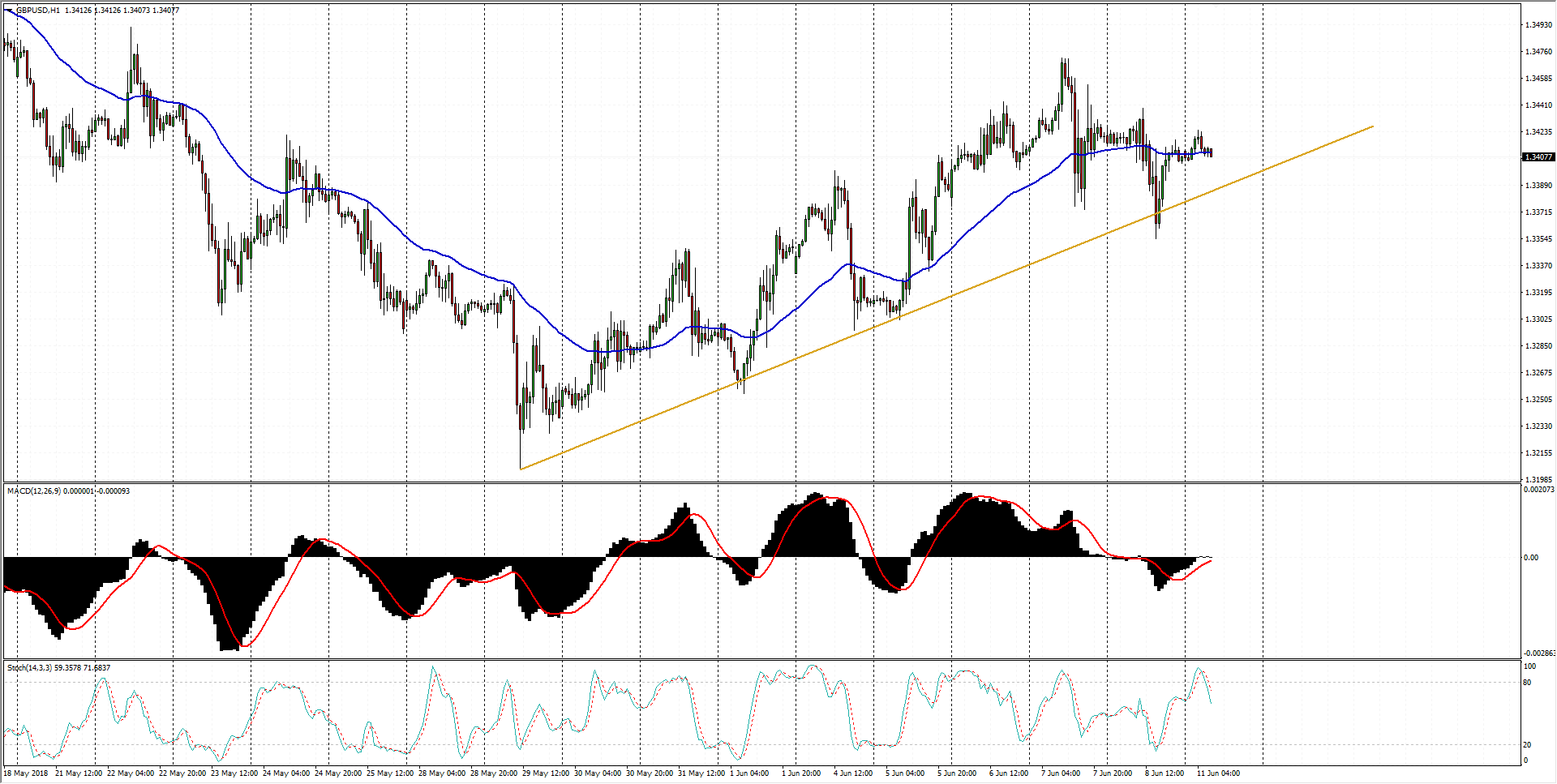1557x784 pixels.
Task: Click the 7 Jun 20:00 time label
Action: click(1113, 773)
